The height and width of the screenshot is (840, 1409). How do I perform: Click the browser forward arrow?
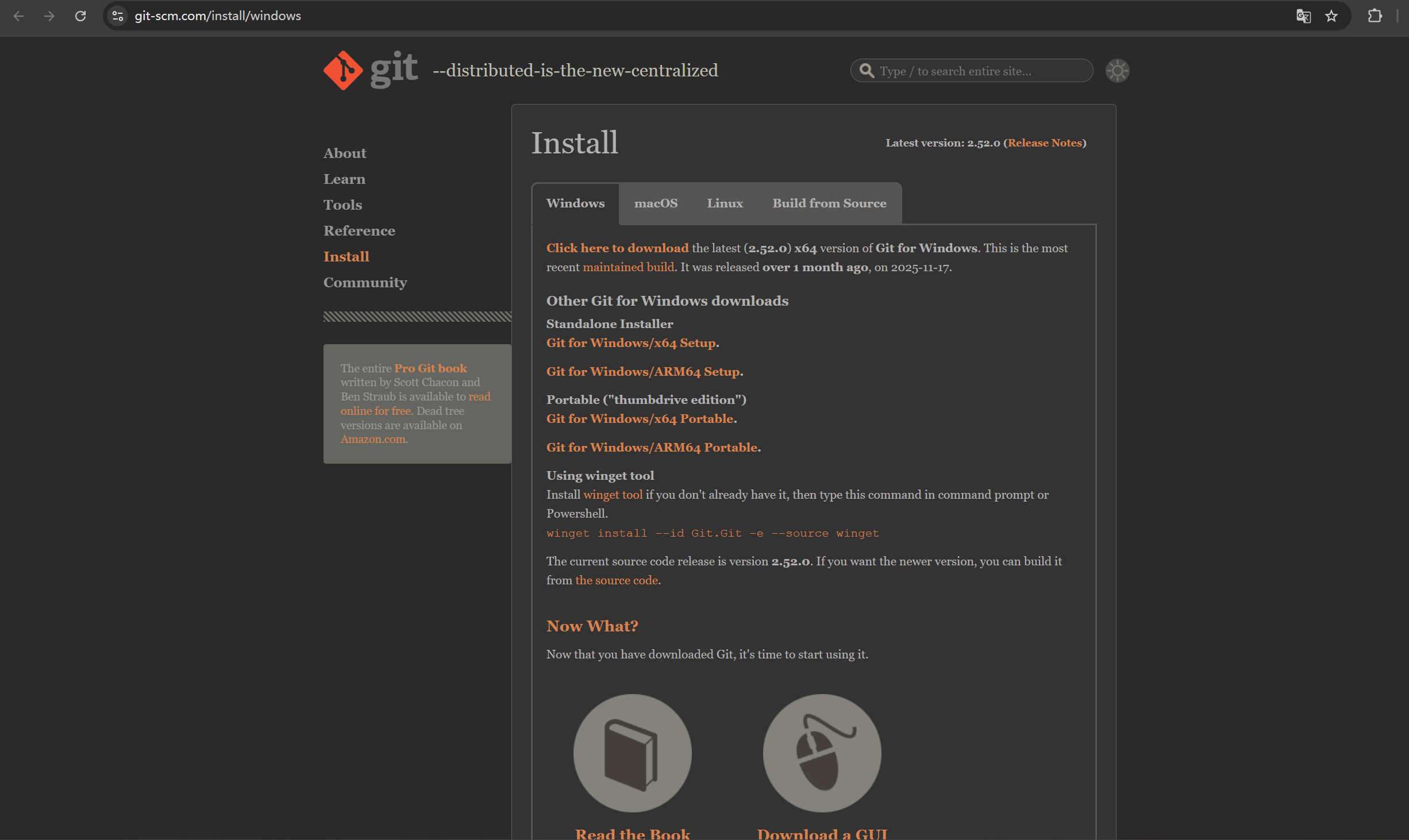point(49,16)
